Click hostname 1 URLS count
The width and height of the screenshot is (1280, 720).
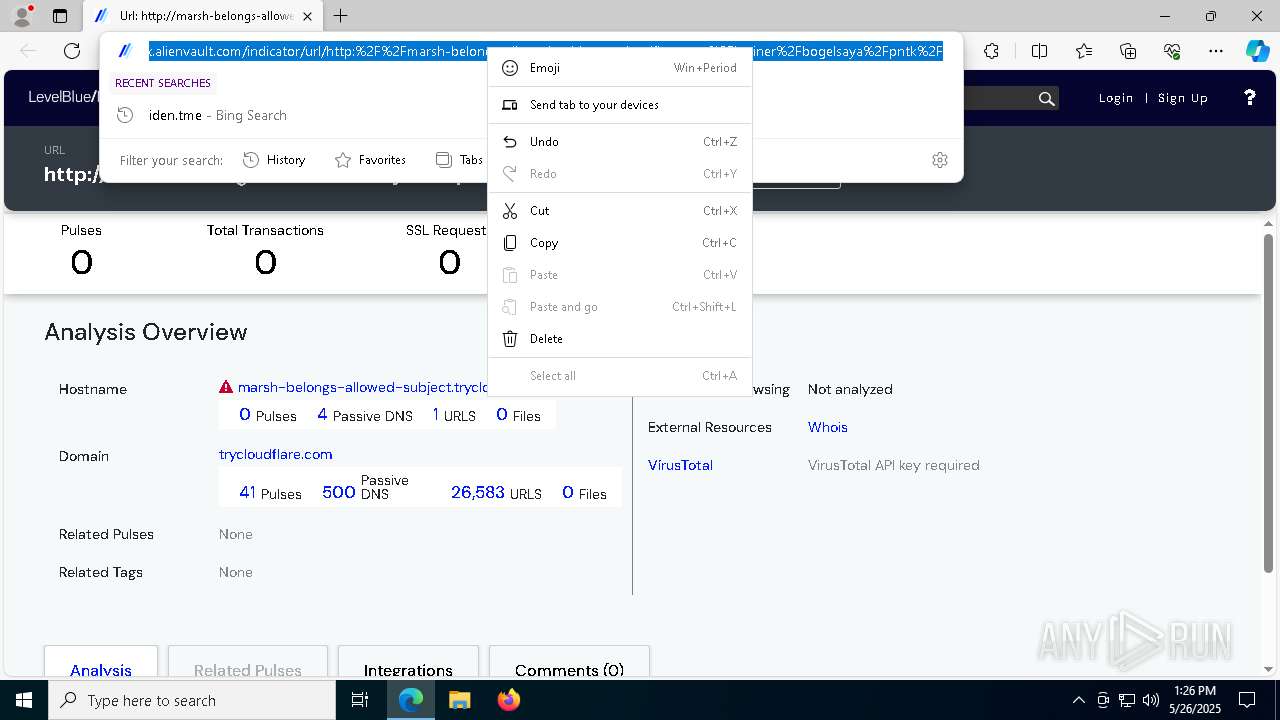(x=454, y=415)
